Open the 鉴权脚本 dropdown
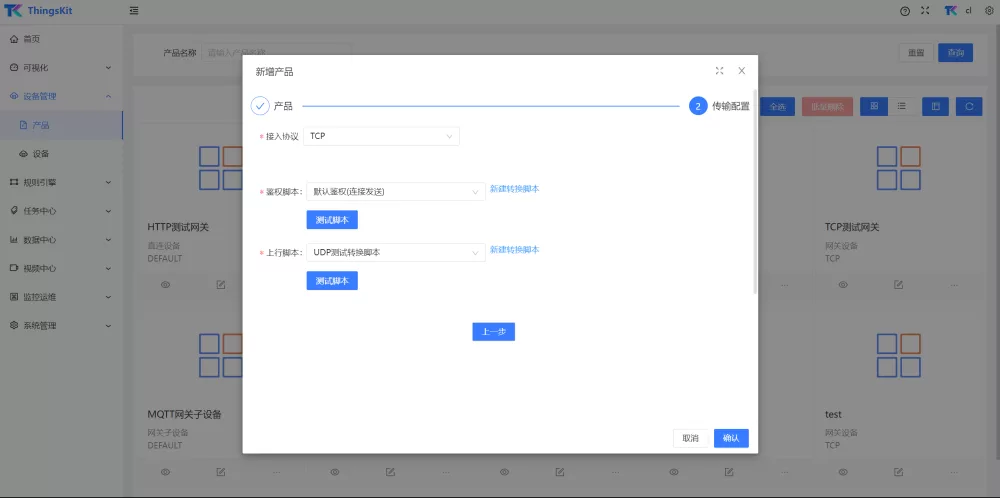This screenshot has height=498, width=1000. [395, 191]
